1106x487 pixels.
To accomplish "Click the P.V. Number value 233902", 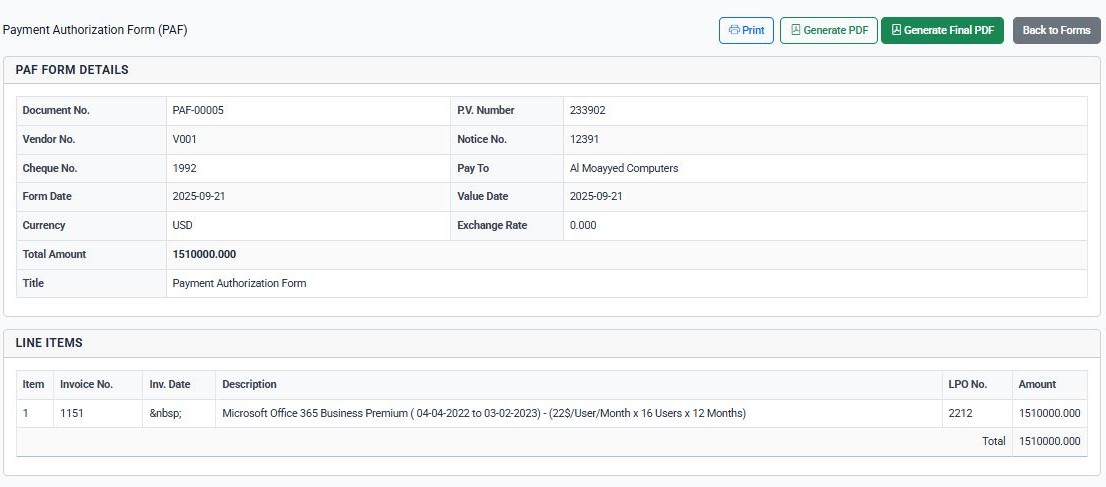I will (x=587, y=110).
